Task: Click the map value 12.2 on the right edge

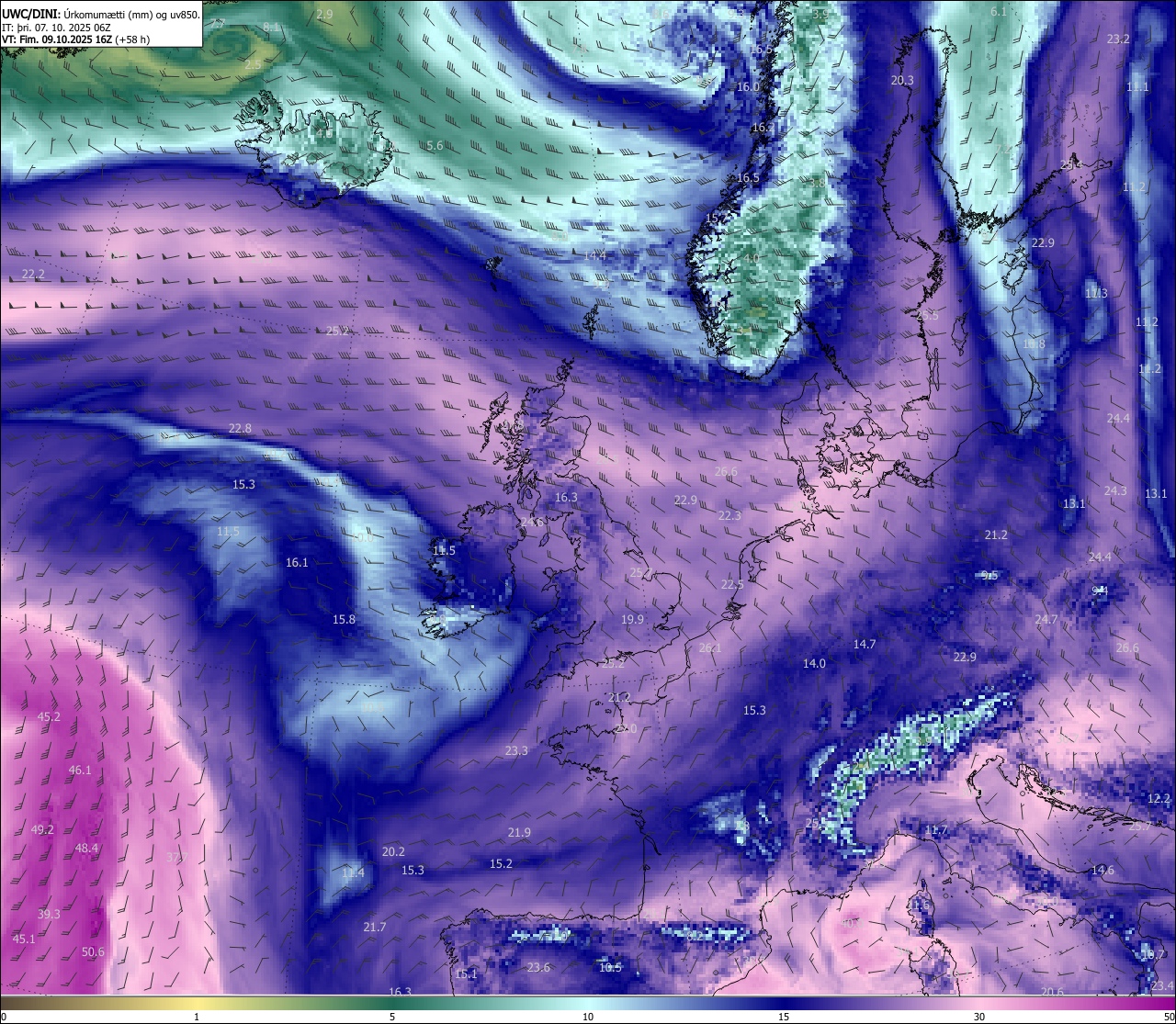Action: [1159, 798]
